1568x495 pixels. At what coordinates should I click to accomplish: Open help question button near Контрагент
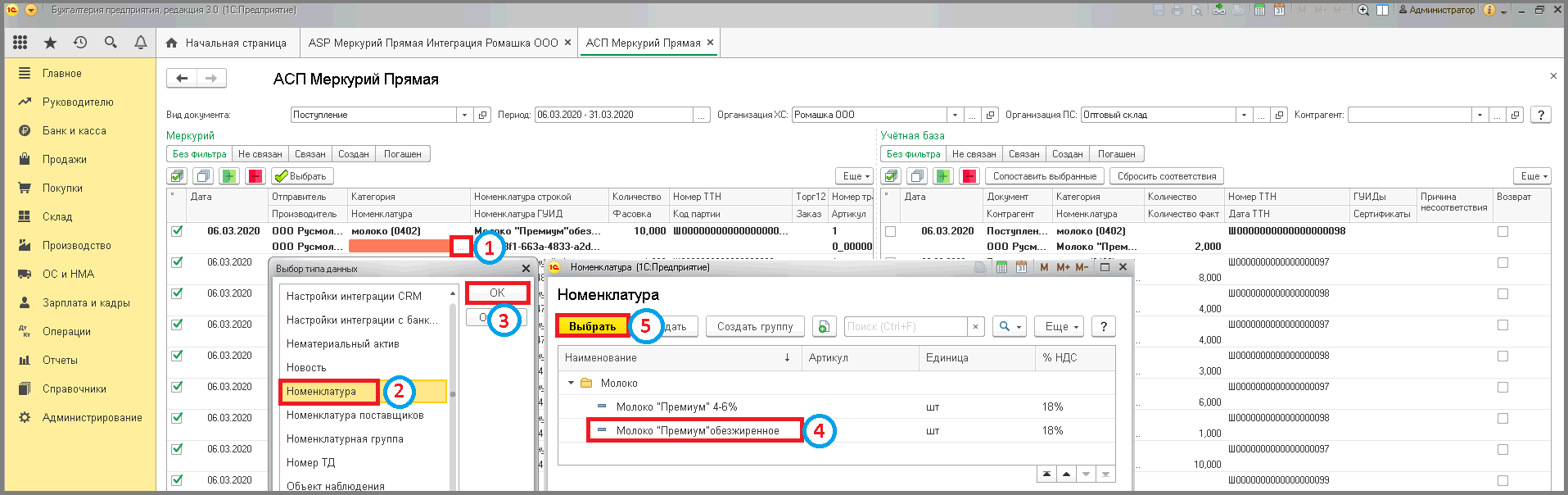pyautogui.click(x=1541, y=115)
